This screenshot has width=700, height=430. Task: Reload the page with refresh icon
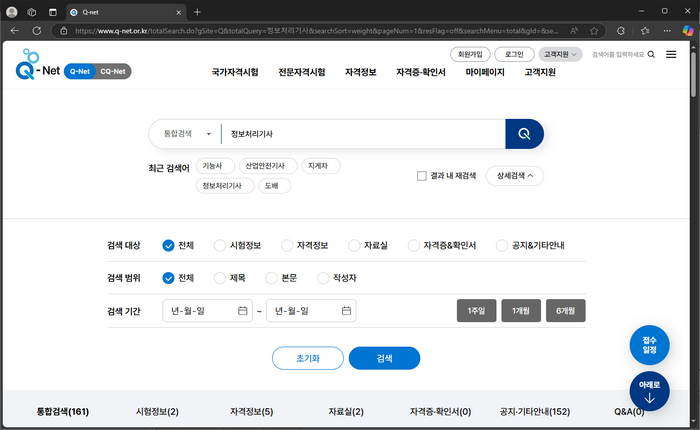(37, 31)
